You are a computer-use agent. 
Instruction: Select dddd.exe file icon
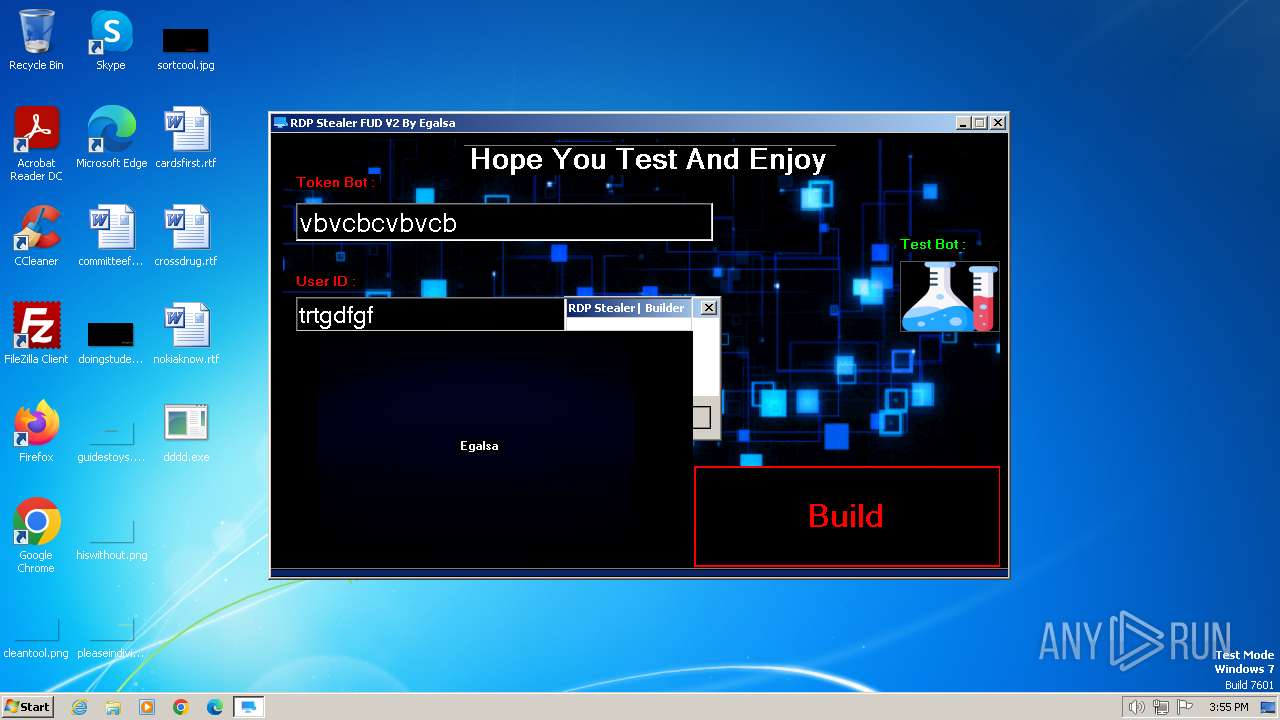(x=186, y=432)
